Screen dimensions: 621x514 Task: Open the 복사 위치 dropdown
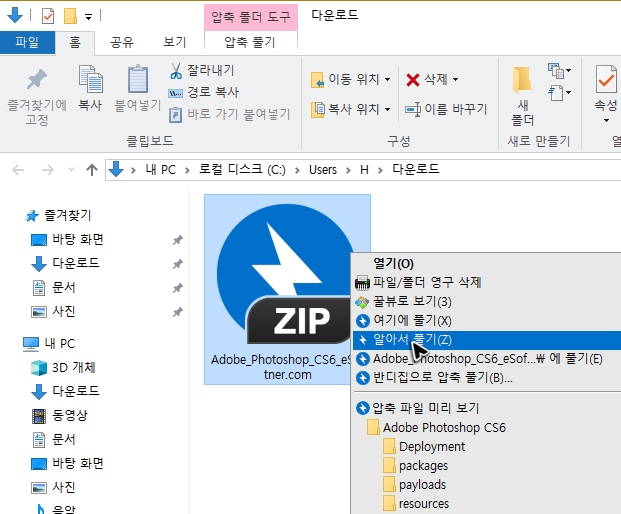coord(351,109)
